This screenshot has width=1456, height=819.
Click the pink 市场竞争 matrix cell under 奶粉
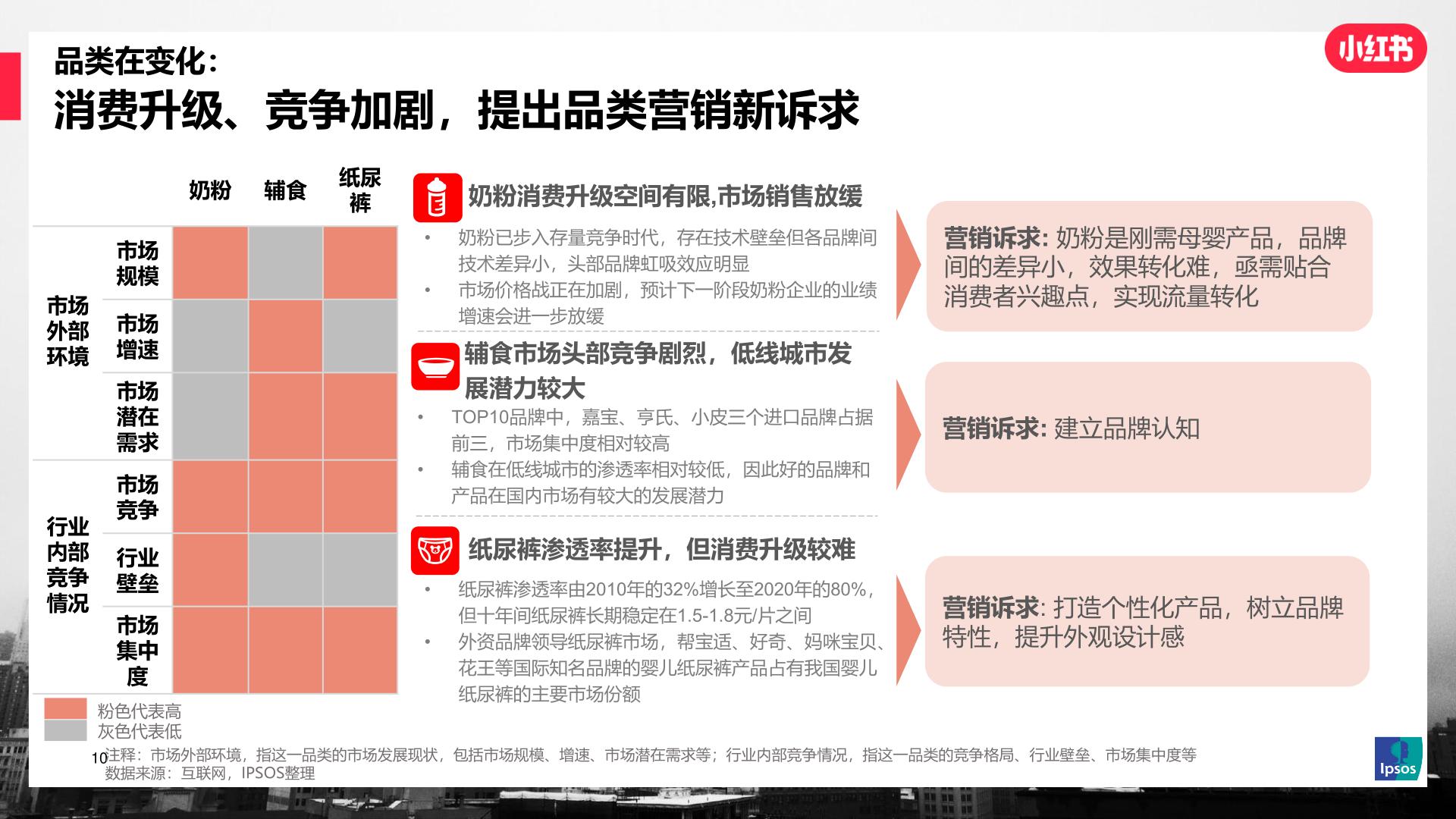click(x=211, y=493)
